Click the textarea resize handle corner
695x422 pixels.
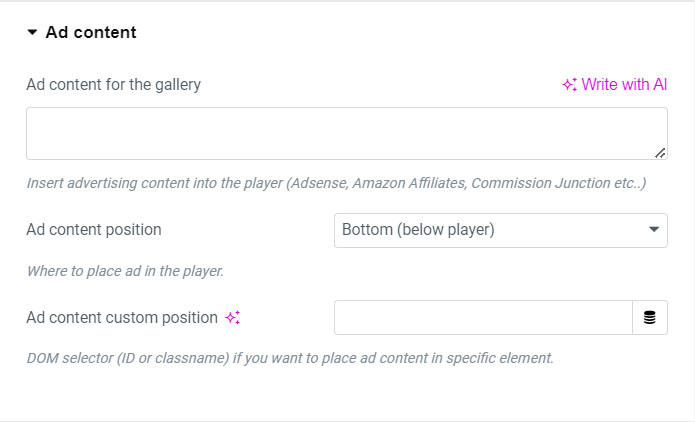tap(660, 152)
